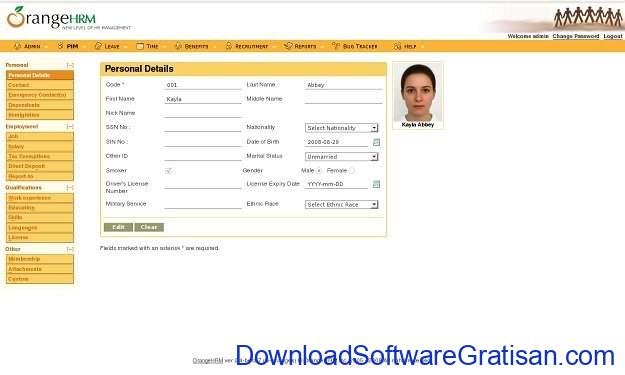Open the Bug Tracker menu

[x=355, y=46]
